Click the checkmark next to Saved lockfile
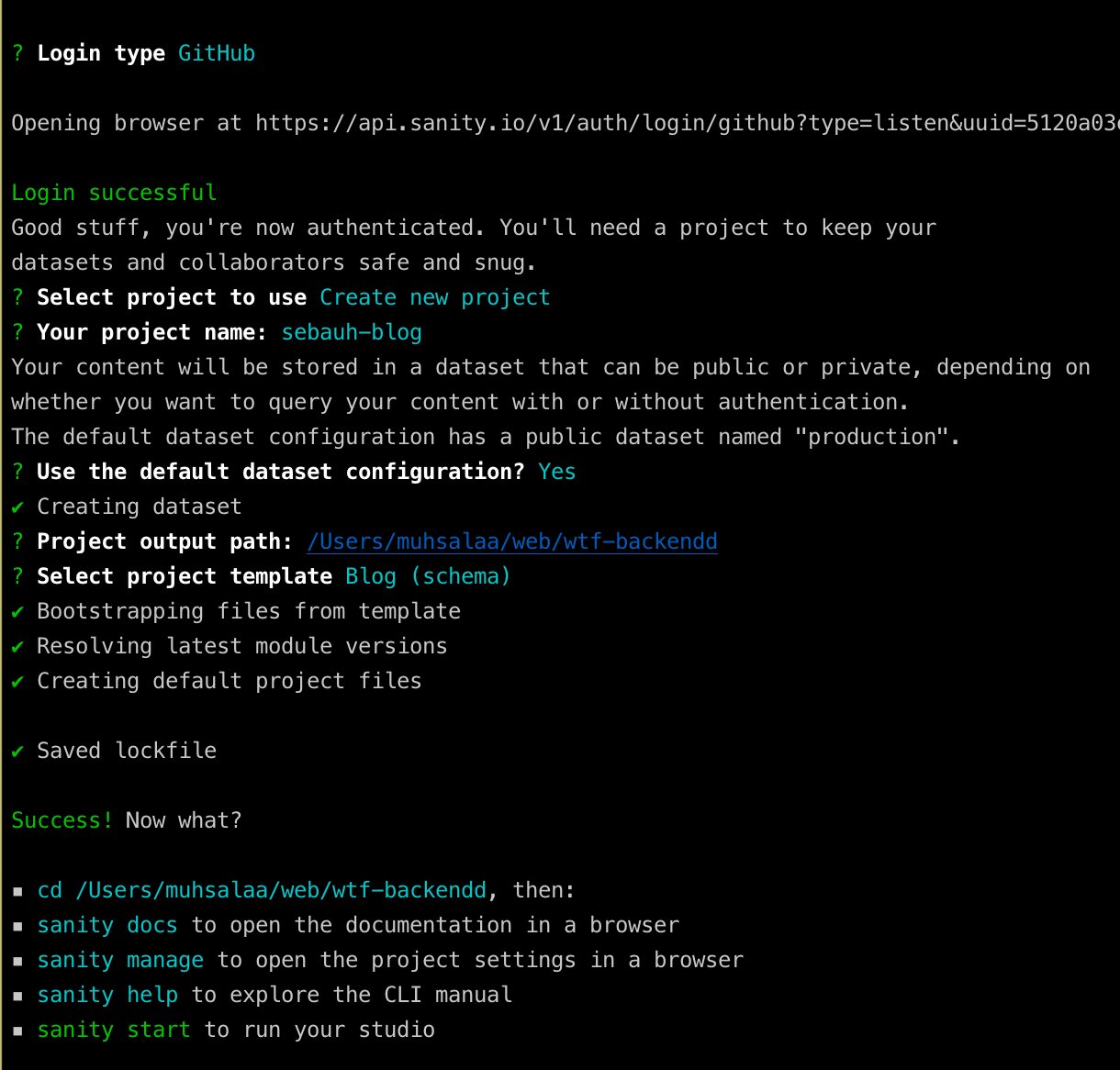The width and height of the screenshot is (1120, 1070). click(x=17, y=752)
